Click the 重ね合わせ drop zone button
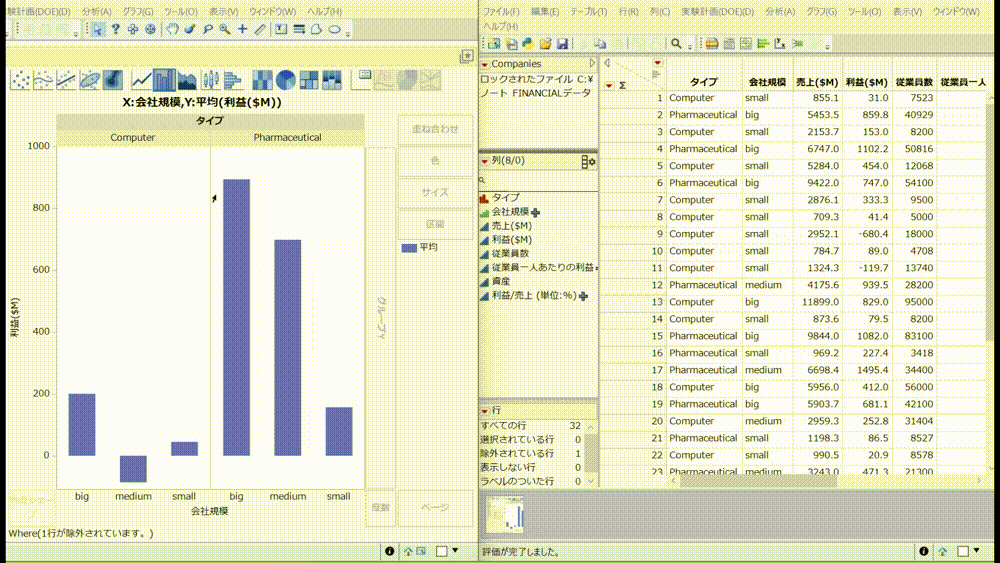The height and width of the screenshot is (563, 1000). pyautogui.click(x=435, y=129)
